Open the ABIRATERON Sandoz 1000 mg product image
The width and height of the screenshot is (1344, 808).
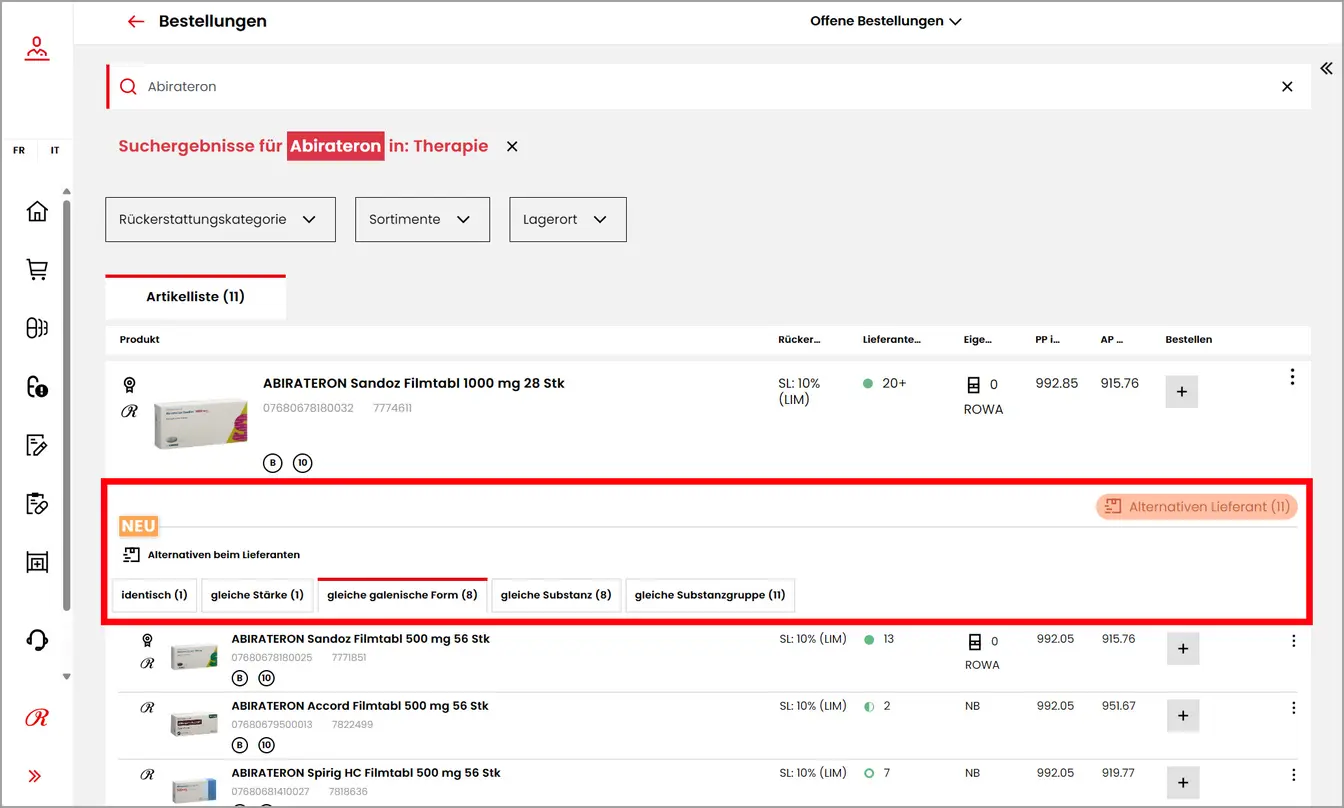pyautogui.click(x=200, y=424)
